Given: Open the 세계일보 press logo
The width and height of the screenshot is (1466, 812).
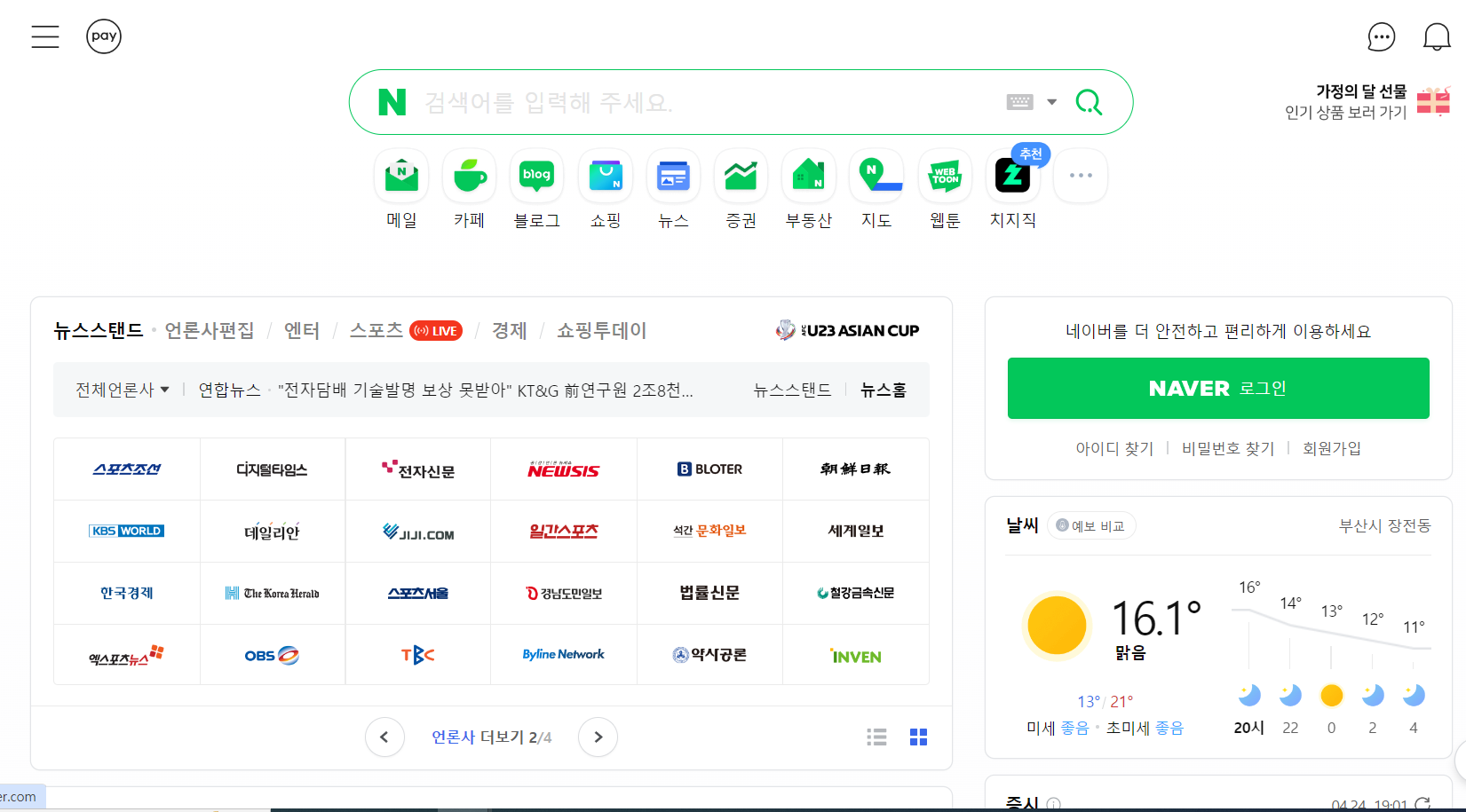Looking at the screenshot, I should [856, 531].
